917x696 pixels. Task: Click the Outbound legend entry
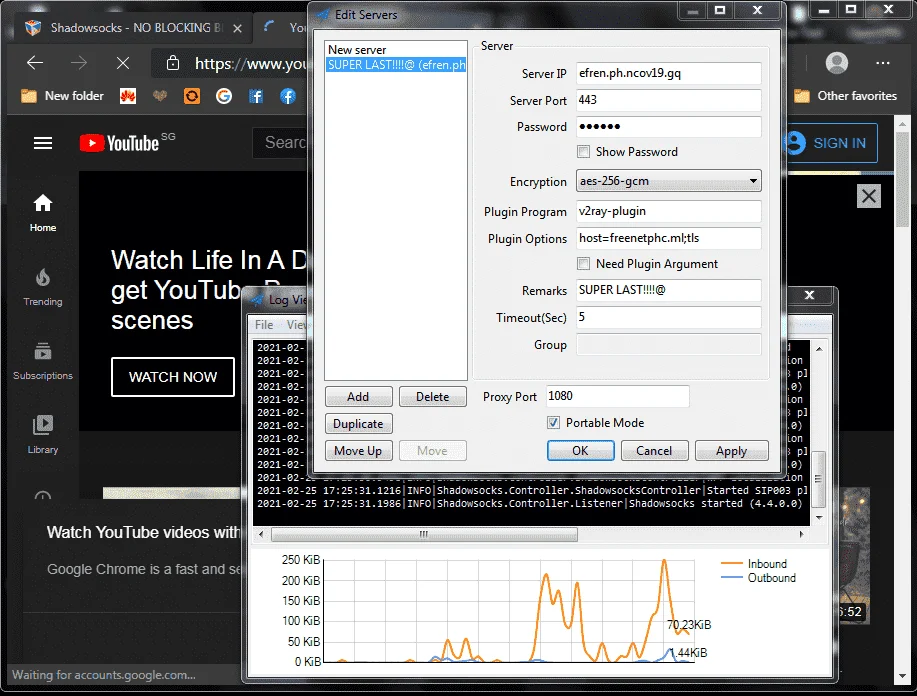coord(758,578)
